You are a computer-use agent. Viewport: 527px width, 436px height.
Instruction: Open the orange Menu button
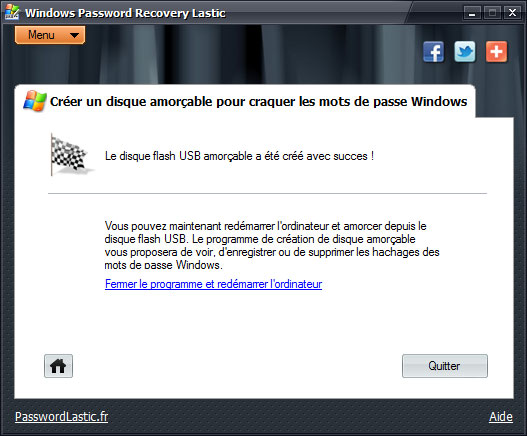coord(50,35)
